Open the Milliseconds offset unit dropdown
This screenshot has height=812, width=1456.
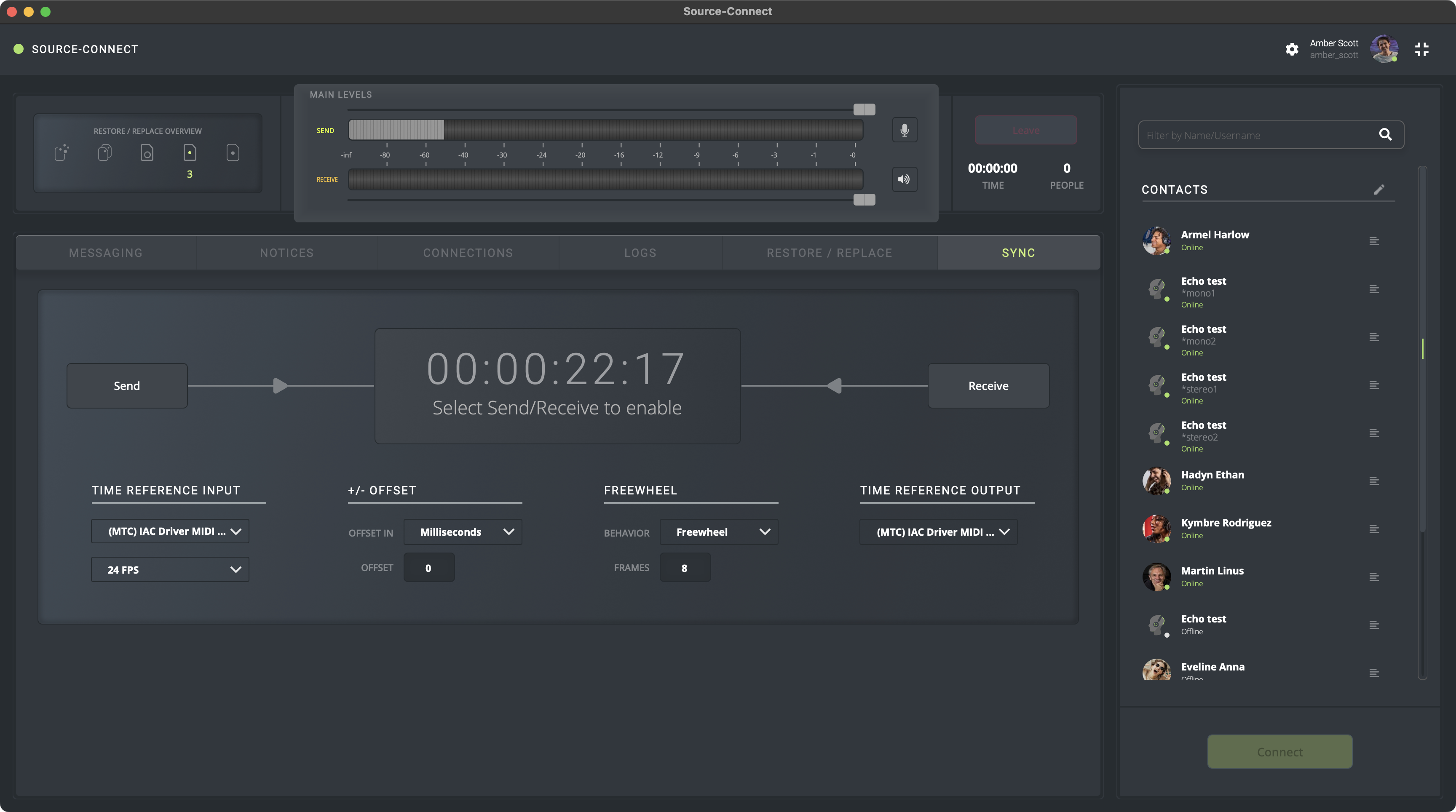463,532
